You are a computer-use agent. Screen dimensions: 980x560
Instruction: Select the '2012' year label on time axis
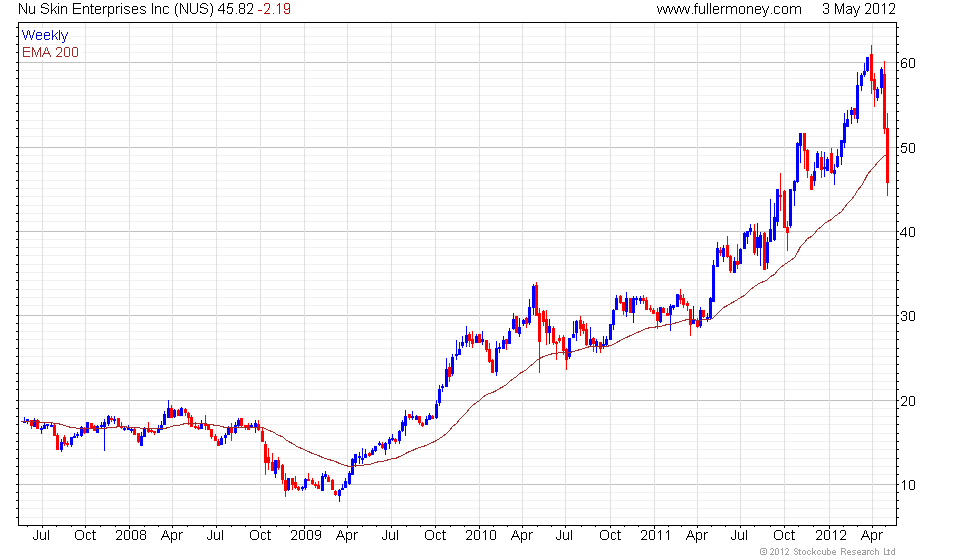(x=831, y=536)
